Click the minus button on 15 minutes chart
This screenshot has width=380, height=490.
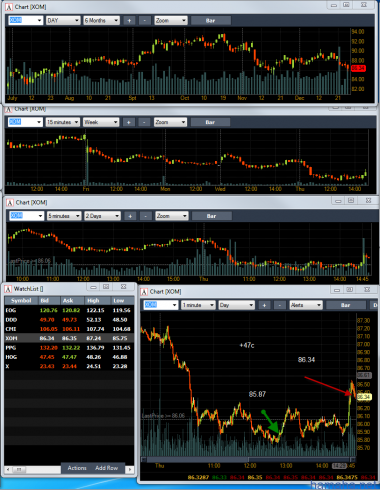point(144,122)
